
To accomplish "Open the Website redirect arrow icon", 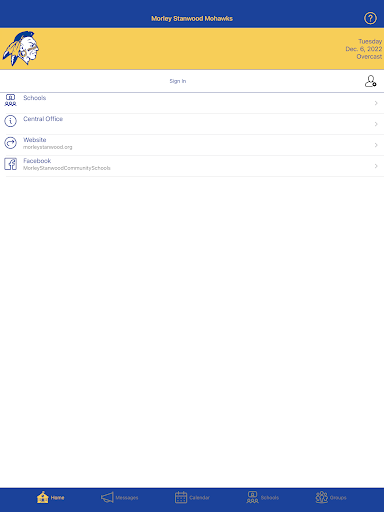I will click(x=10, y=143).
